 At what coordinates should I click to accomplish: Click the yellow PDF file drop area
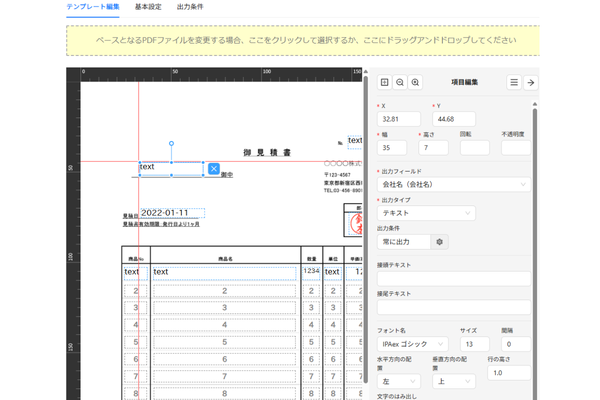point(303,41)
